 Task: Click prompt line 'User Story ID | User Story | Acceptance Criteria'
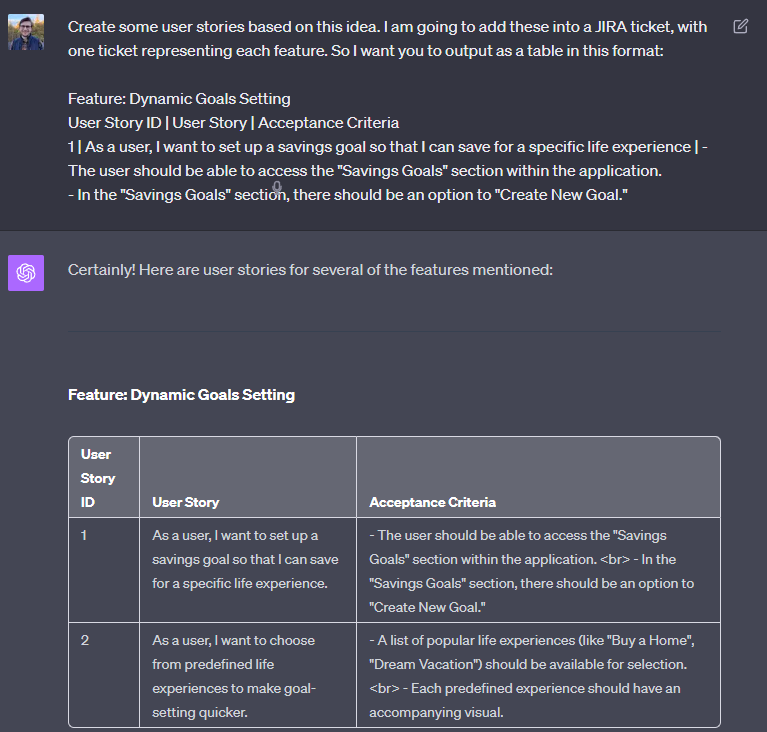click(x=233, y=123)
